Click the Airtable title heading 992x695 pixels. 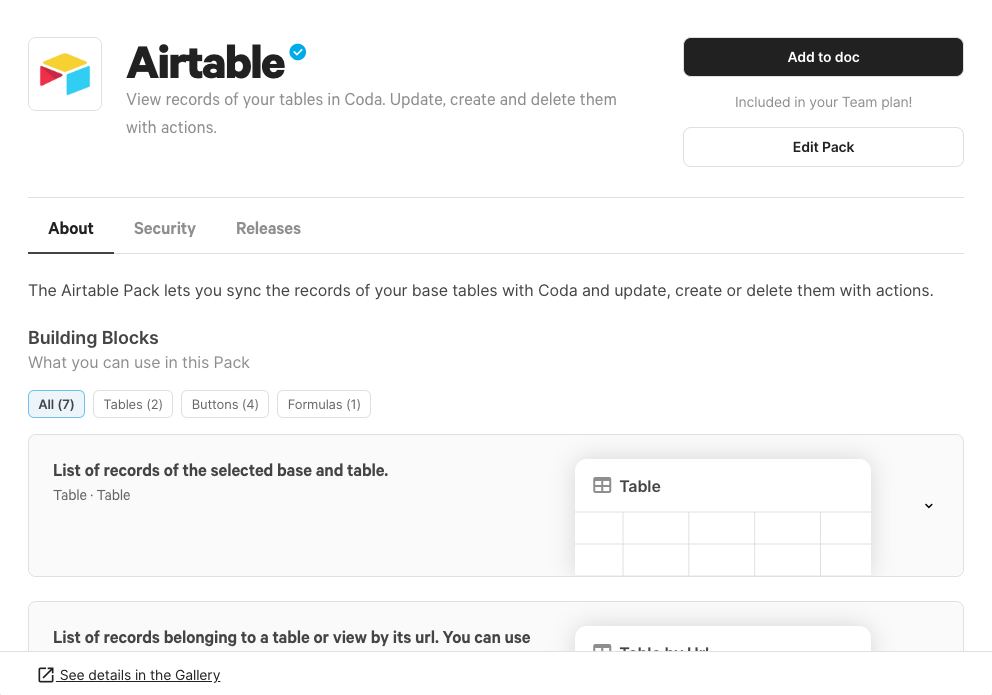206,63
